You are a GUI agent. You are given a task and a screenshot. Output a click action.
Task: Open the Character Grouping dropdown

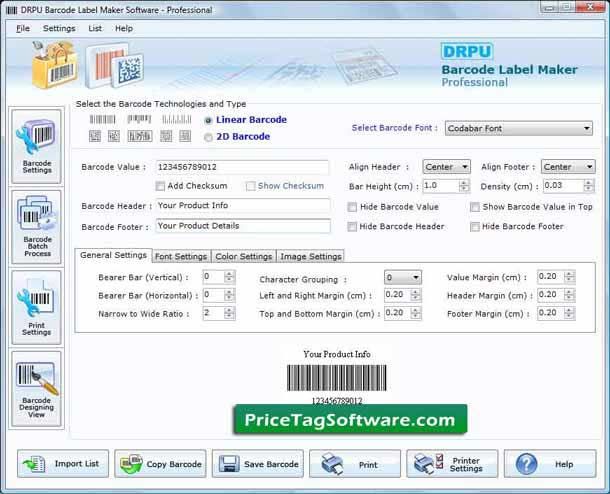coord(403,277)
